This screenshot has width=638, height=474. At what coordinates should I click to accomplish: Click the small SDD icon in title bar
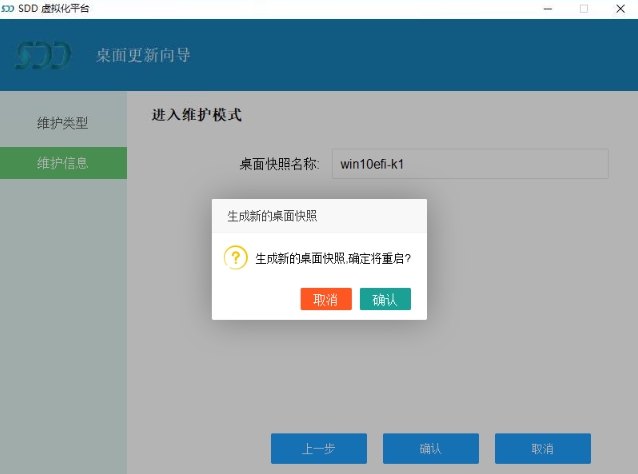coord(8,8)
